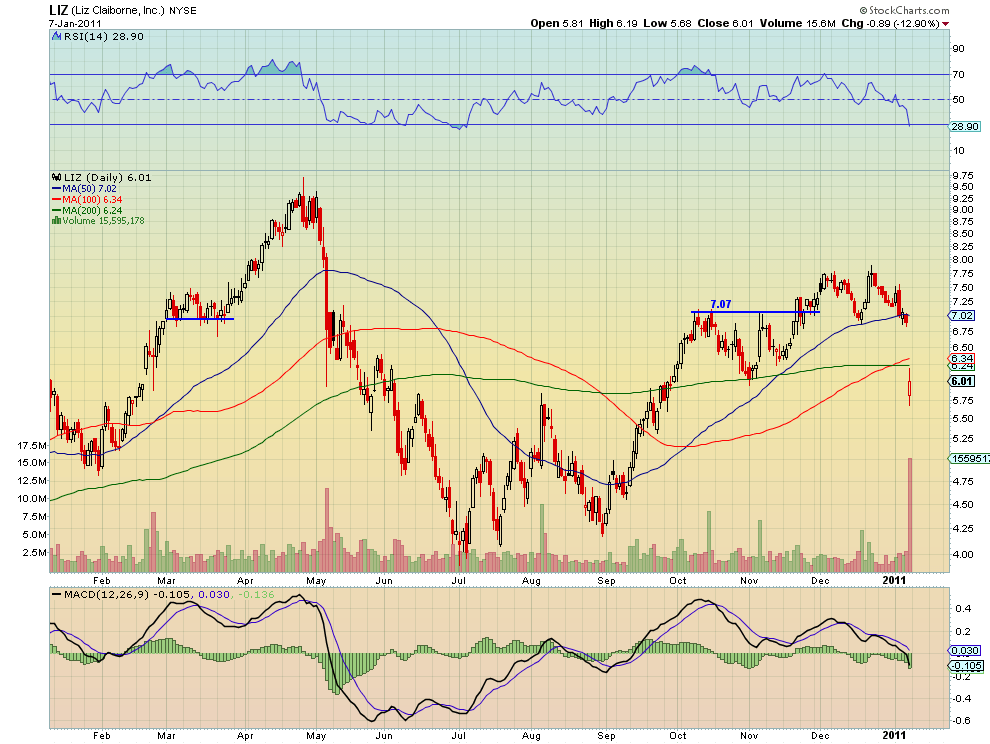Click the 17.5M volume axis label

click(32, 445)
